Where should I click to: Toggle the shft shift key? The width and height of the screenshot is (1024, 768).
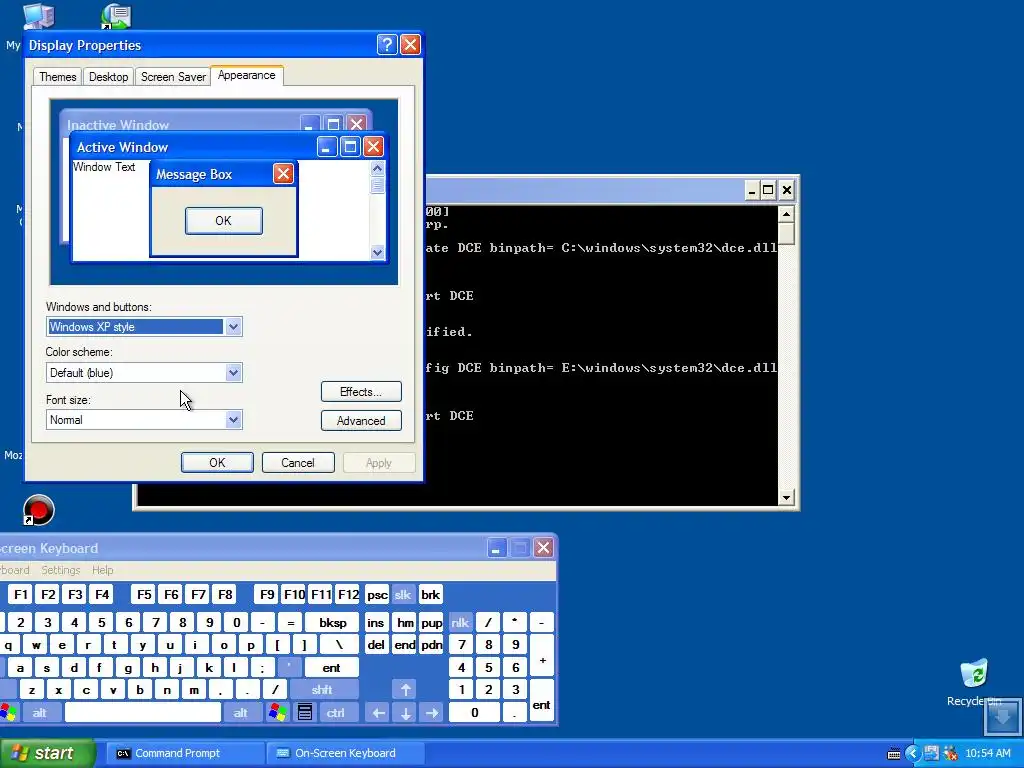(x=323, y=690)
